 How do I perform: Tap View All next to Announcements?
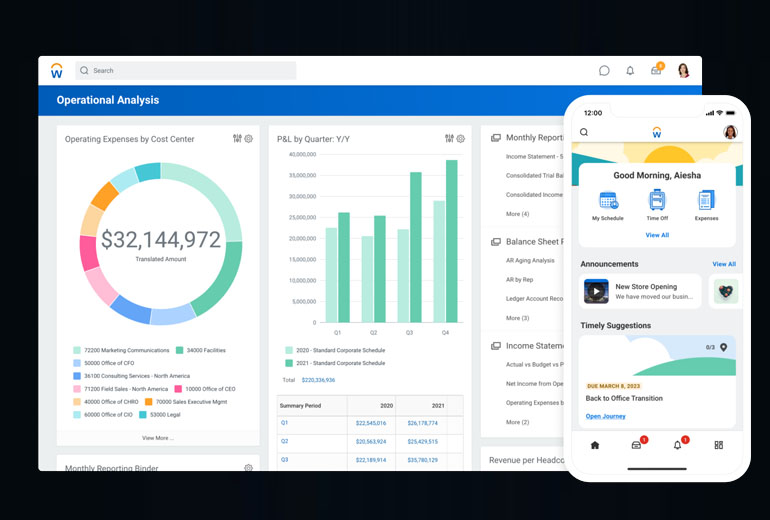724,264
